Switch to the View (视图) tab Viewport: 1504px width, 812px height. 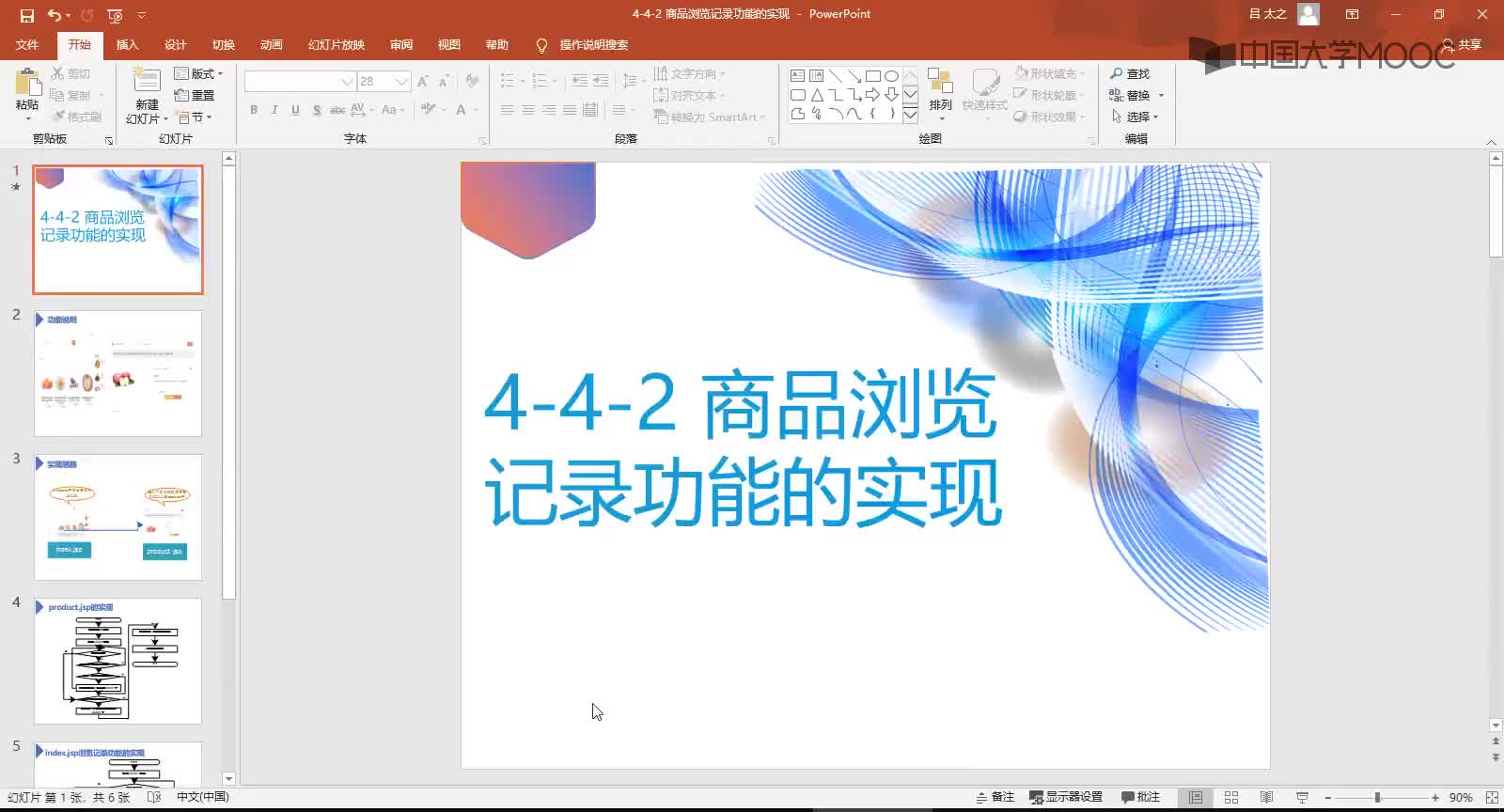pos(449,45)
